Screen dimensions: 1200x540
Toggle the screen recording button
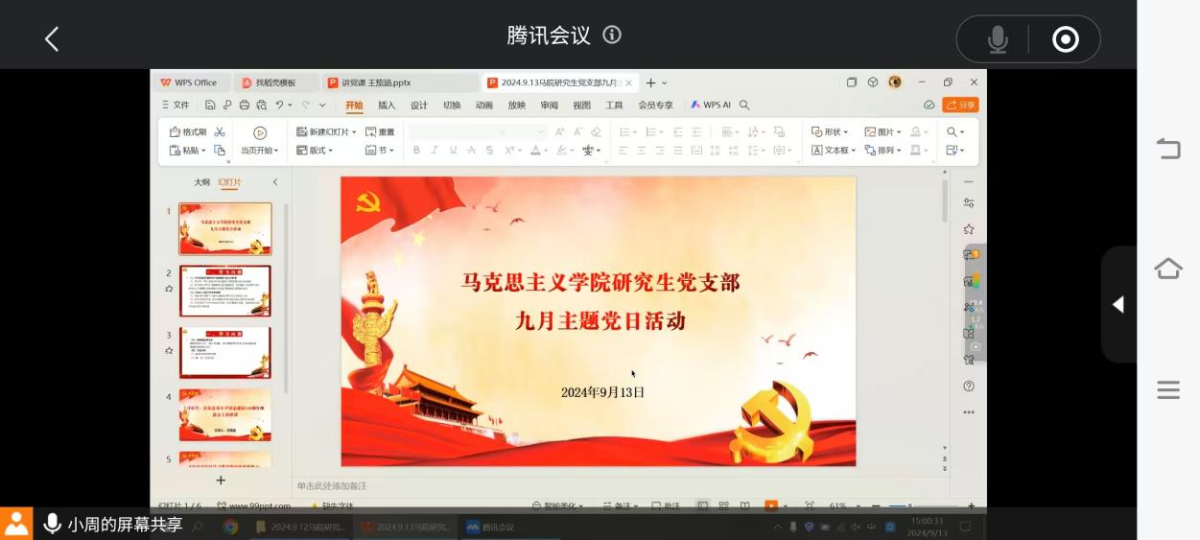pos(1066,39)
